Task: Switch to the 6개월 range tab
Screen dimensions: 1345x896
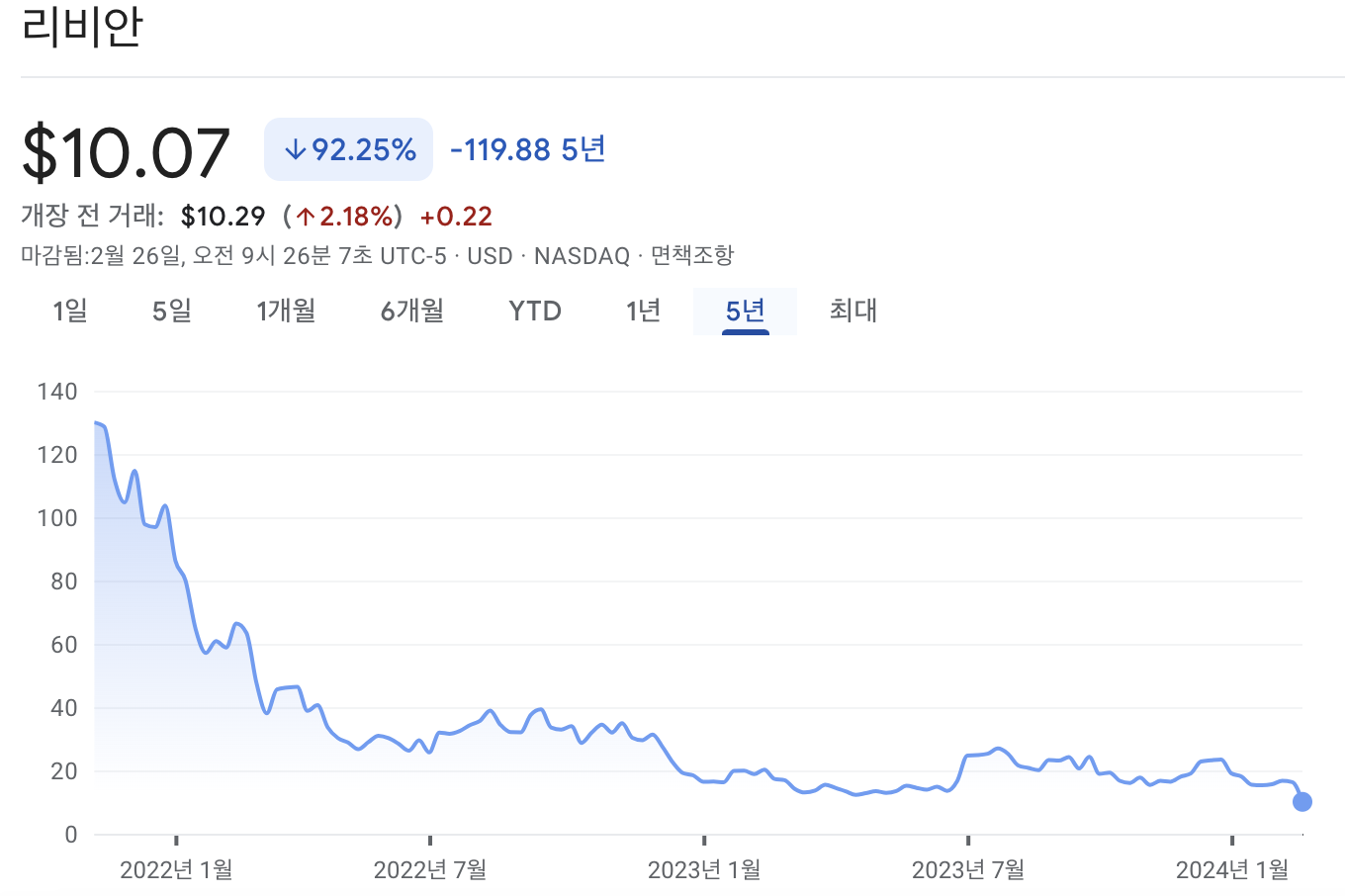Action: 412,311
